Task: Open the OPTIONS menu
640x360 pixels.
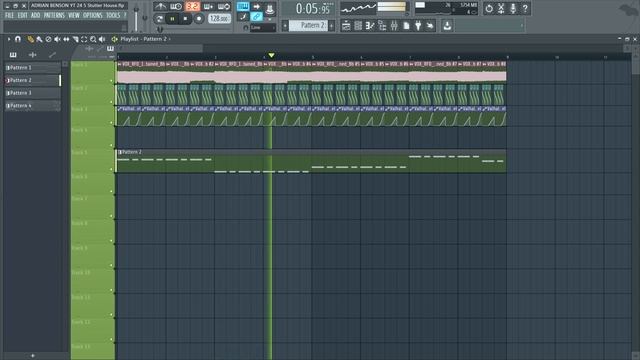Action: point(93,16)
